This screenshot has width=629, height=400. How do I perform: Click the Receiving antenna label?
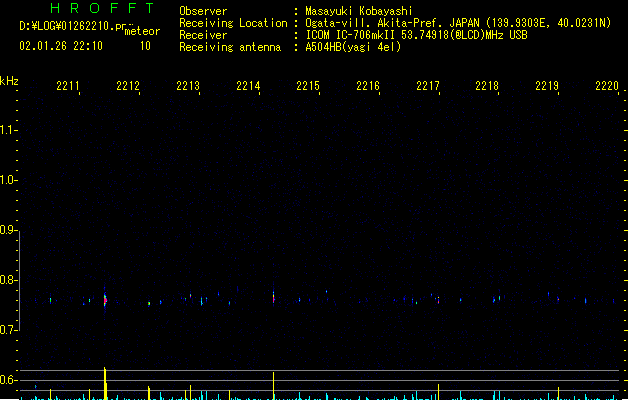[x=230, y=47]
